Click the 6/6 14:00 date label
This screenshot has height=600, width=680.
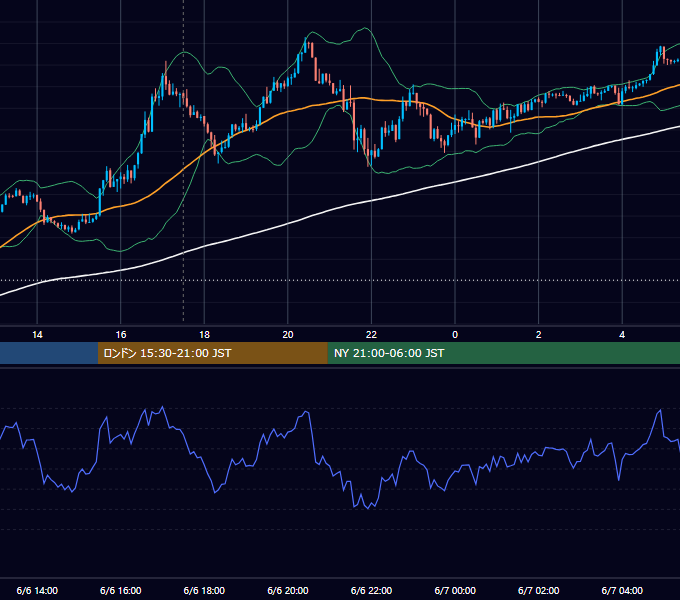(37, 590)
